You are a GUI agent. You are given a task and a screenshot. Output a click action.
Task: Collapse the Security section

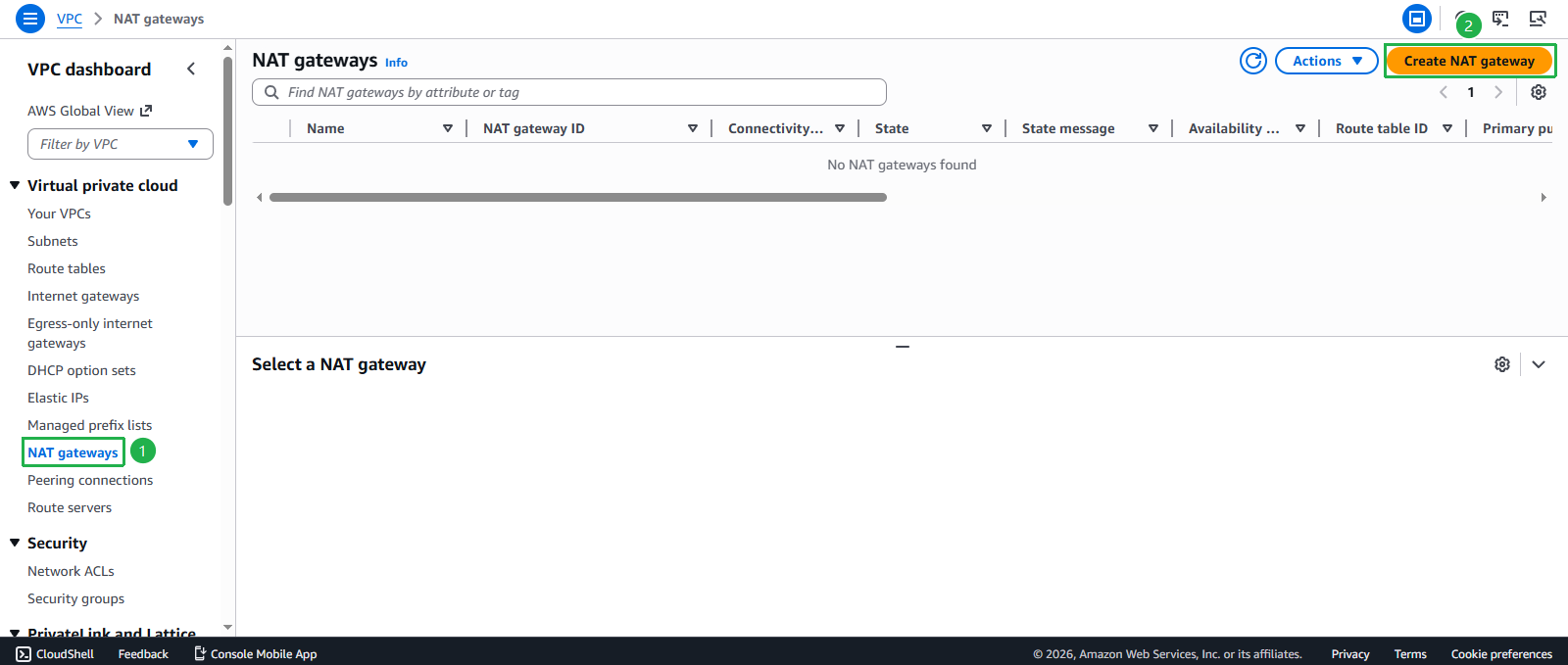click(15, 543)
